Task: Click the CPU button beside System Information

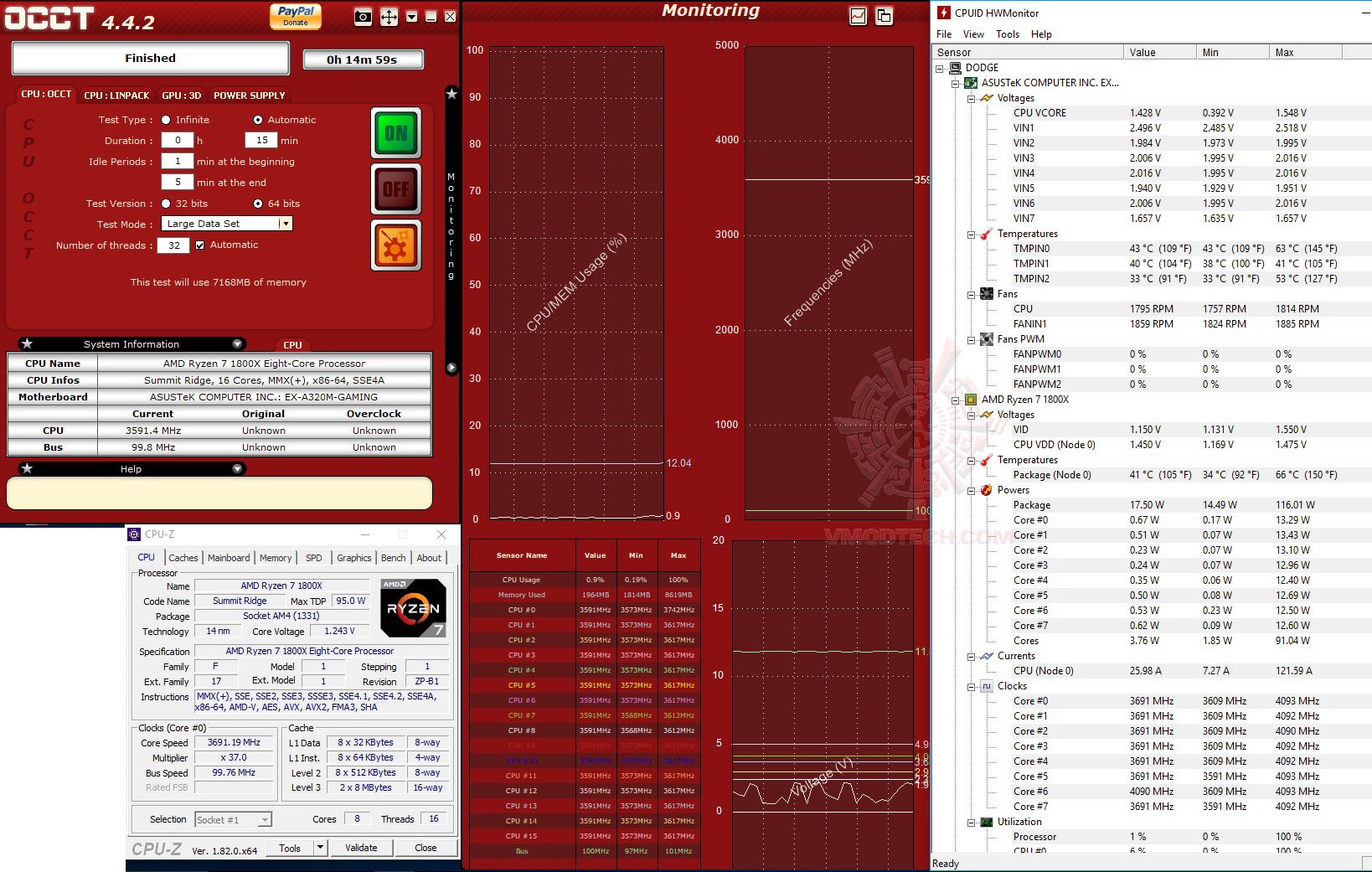Action: 292,345
